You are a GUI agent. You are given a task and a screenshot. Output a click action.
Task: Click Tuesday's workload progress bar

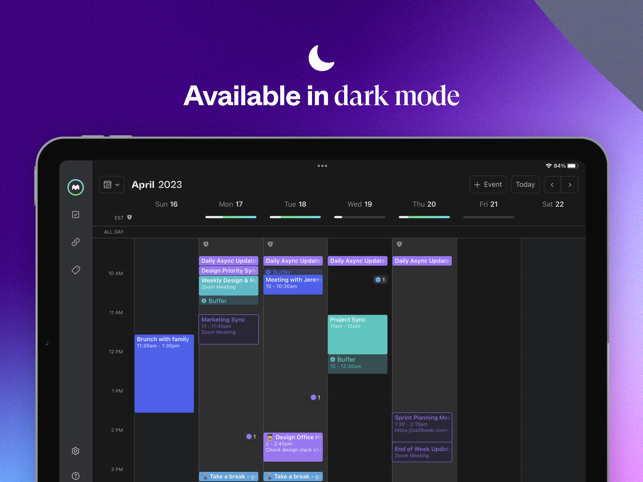tap(295, 217)
